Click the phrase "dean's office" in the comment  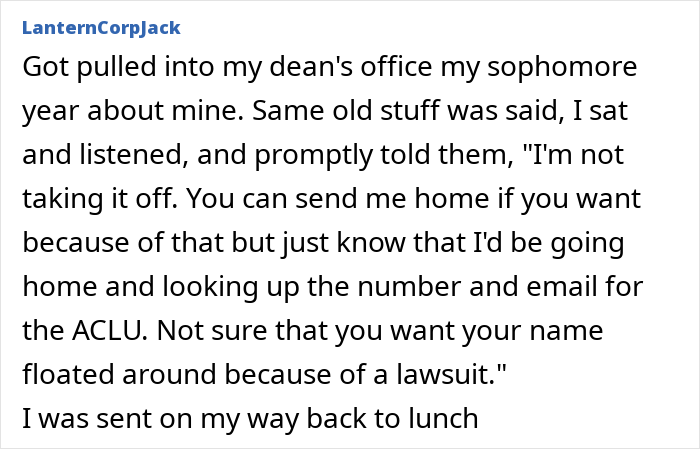[351, 67]
